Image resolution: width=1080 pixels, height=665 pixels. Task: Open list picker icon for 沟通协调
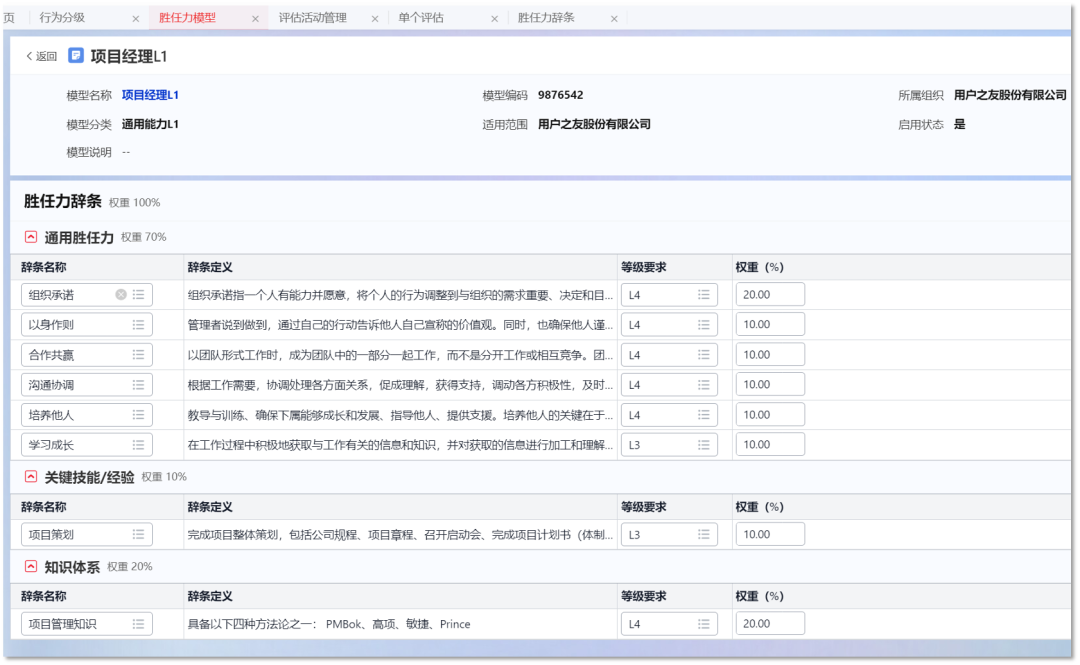pyautogui.click(x=139, y=385)
